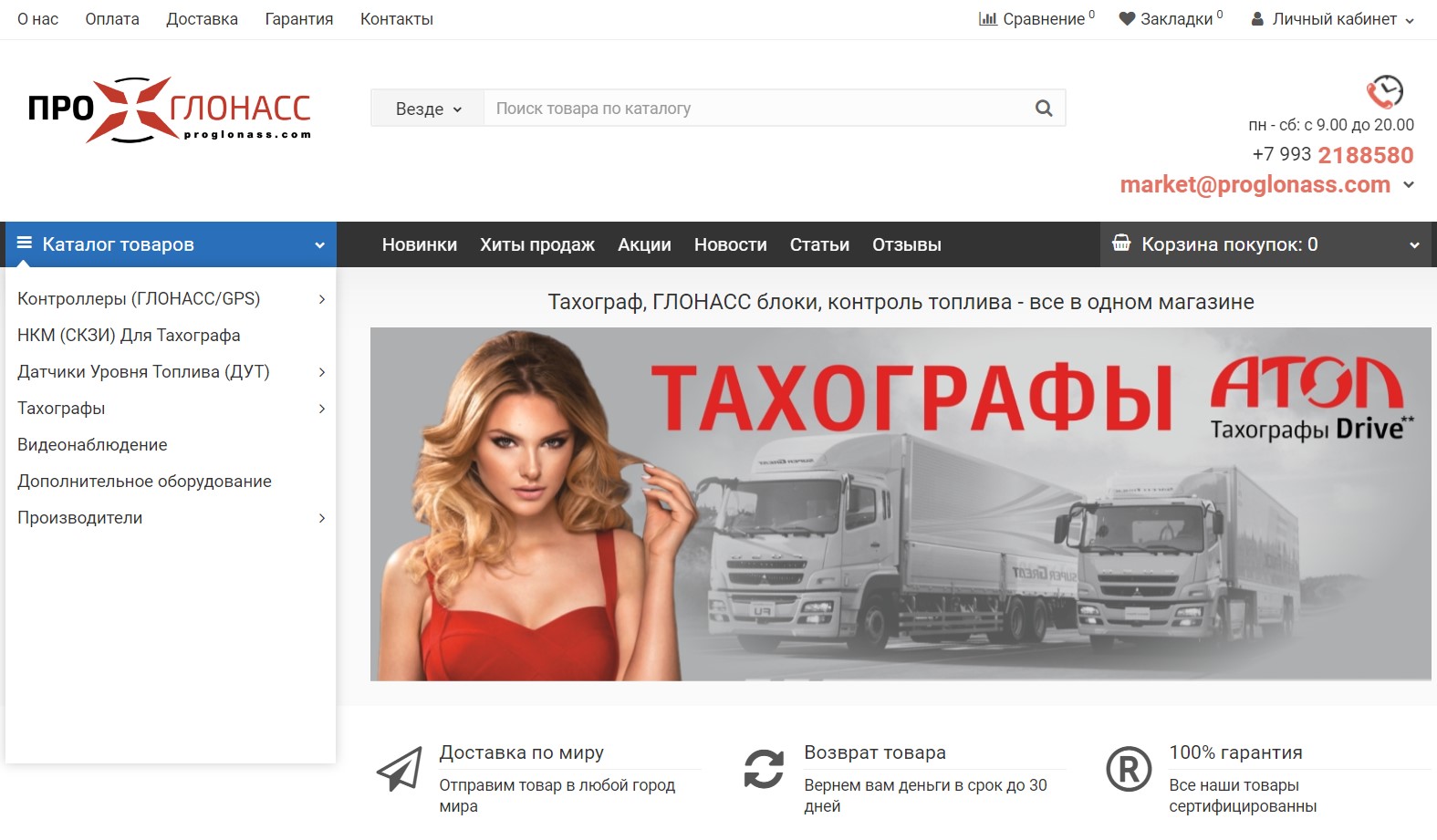
Task: Click the Возврат товара heading
Action: tap(875, 752)
